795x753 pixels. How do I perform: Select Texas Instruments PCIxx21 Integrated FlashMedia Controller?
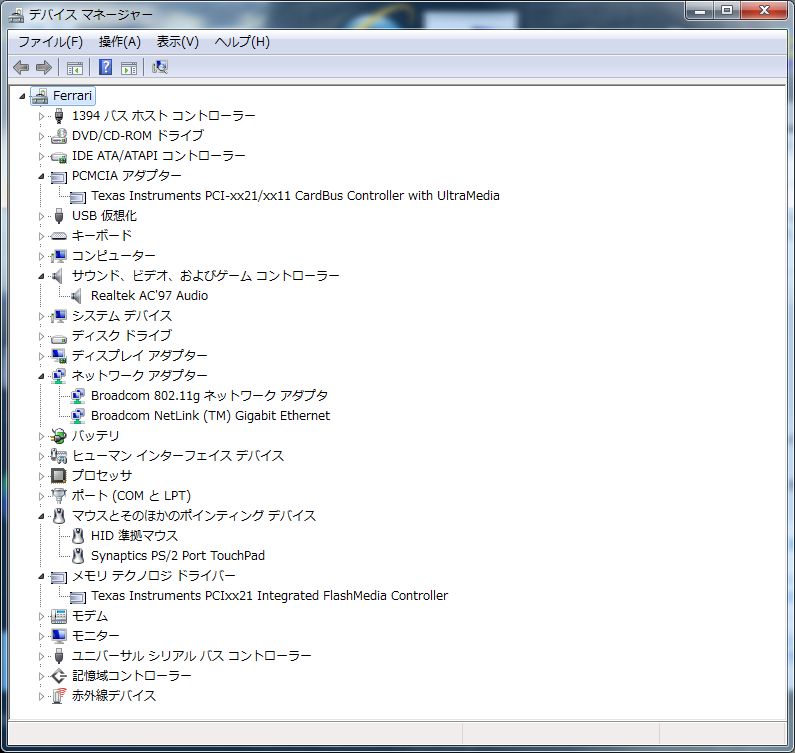(269, 596)
